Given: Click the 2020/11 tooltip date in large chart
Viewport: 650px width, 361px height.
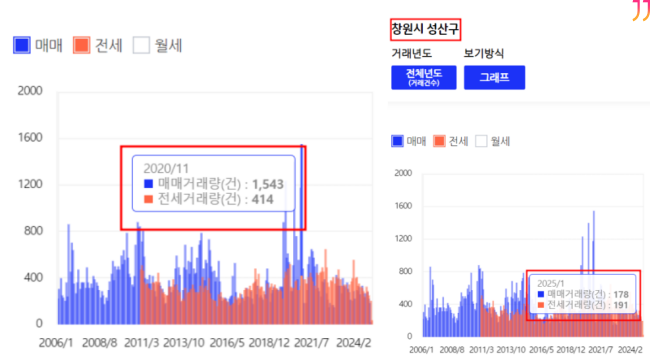Looking at the screenshot, I should pyautogui.click(x=166, y=168).
